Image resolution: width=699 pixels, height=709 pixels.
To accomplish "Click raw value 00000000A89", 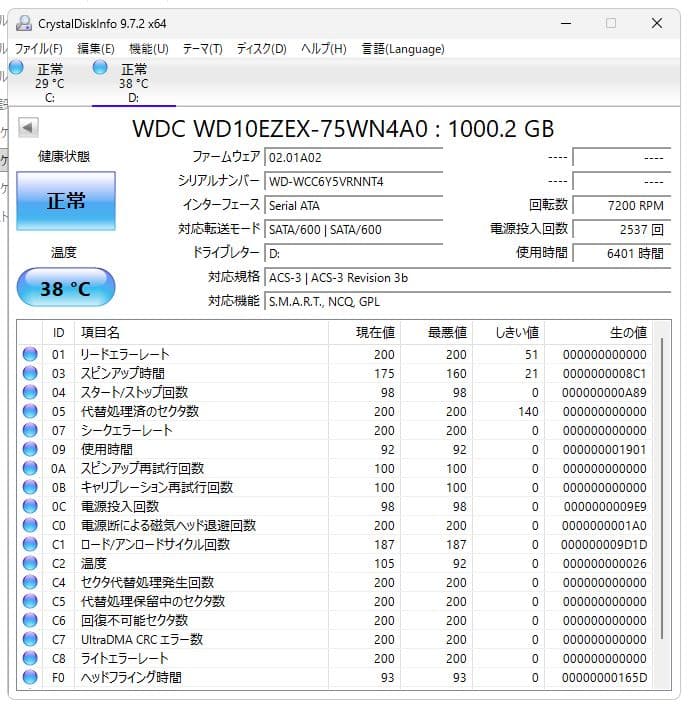I will click(605, 393).
